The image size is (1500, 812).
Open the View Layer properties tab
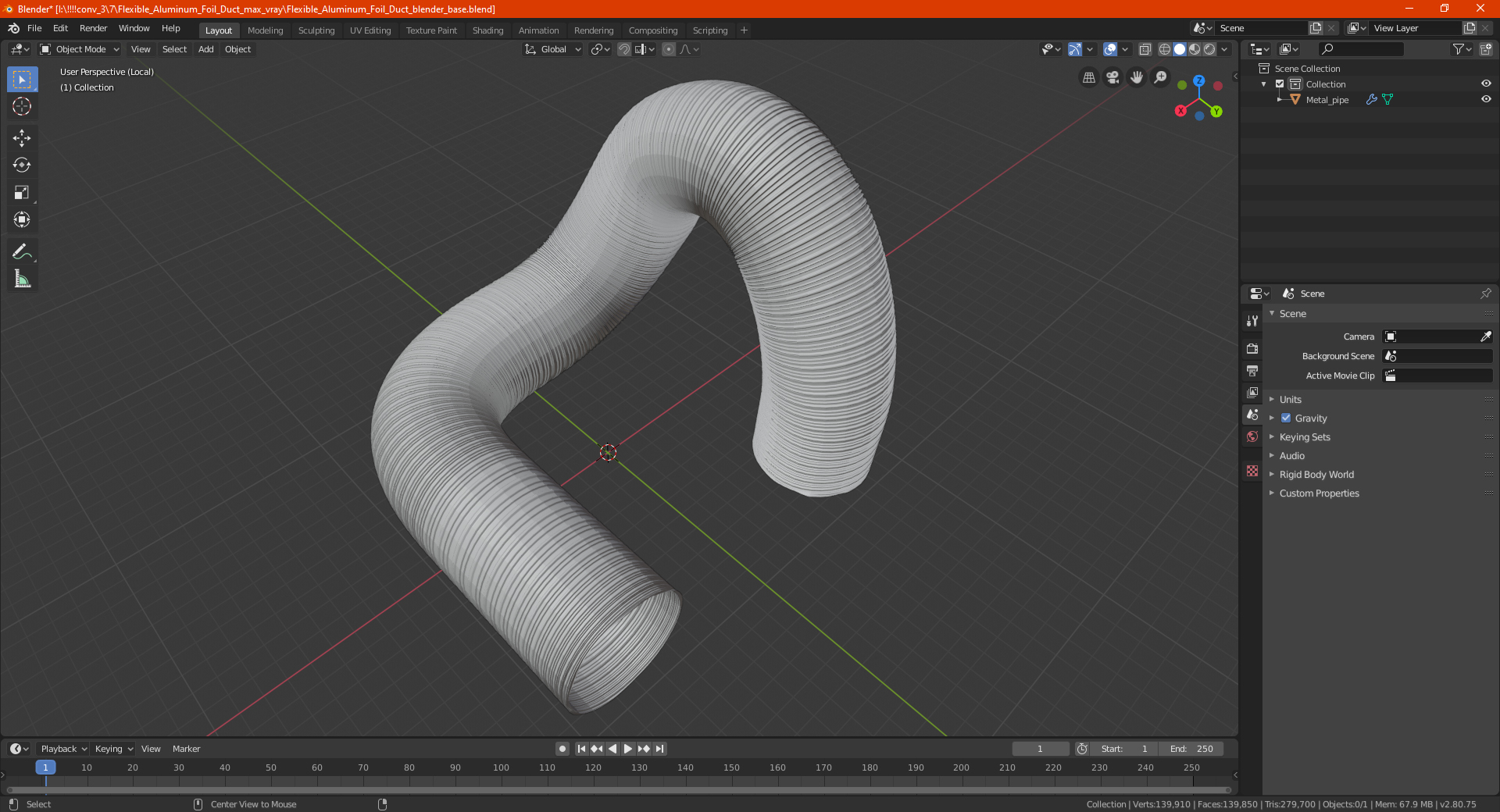(x=1252, y=392)
